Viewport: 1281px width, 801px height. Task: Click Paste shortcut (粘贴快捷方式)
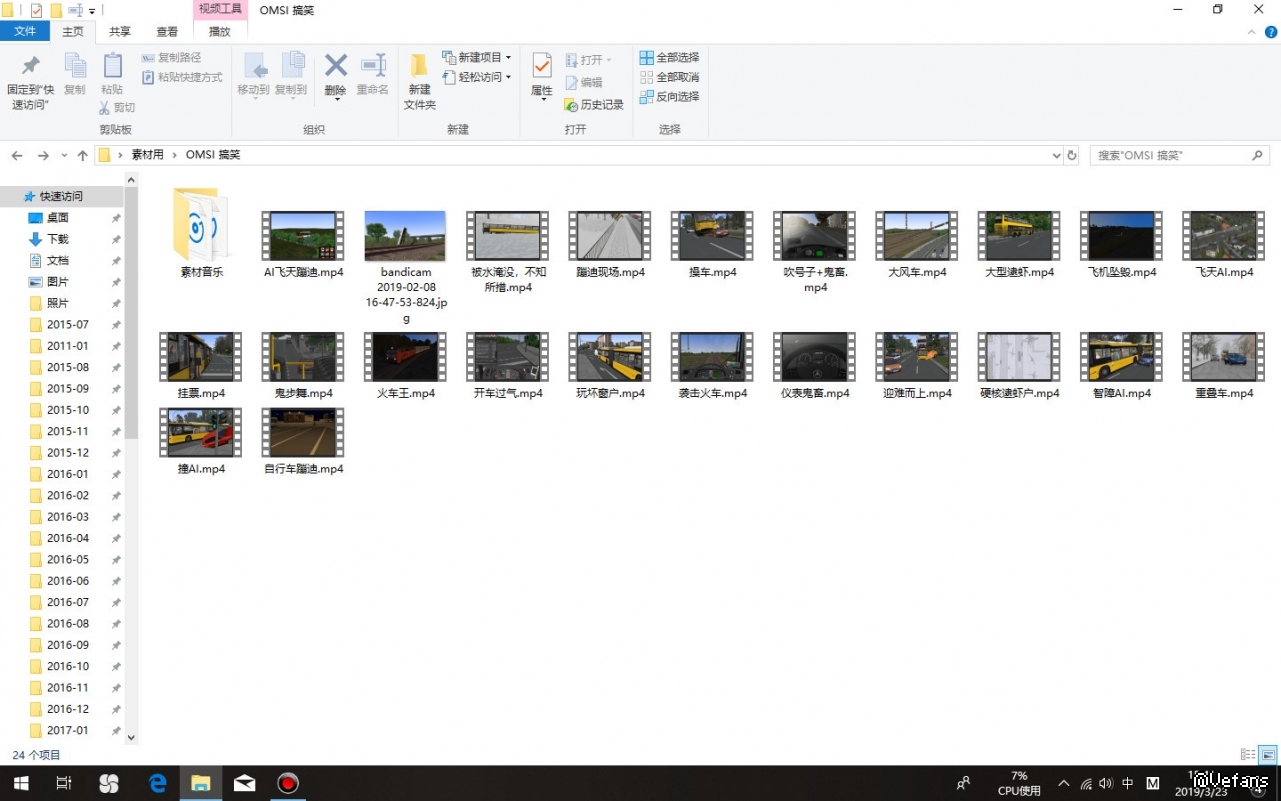coord(182,77)
